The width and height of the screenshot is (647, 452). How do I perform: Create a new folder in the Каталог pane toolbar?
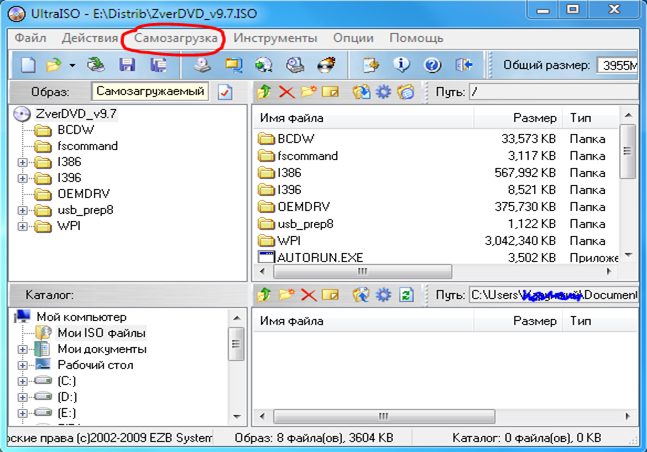tap(286, 295)
